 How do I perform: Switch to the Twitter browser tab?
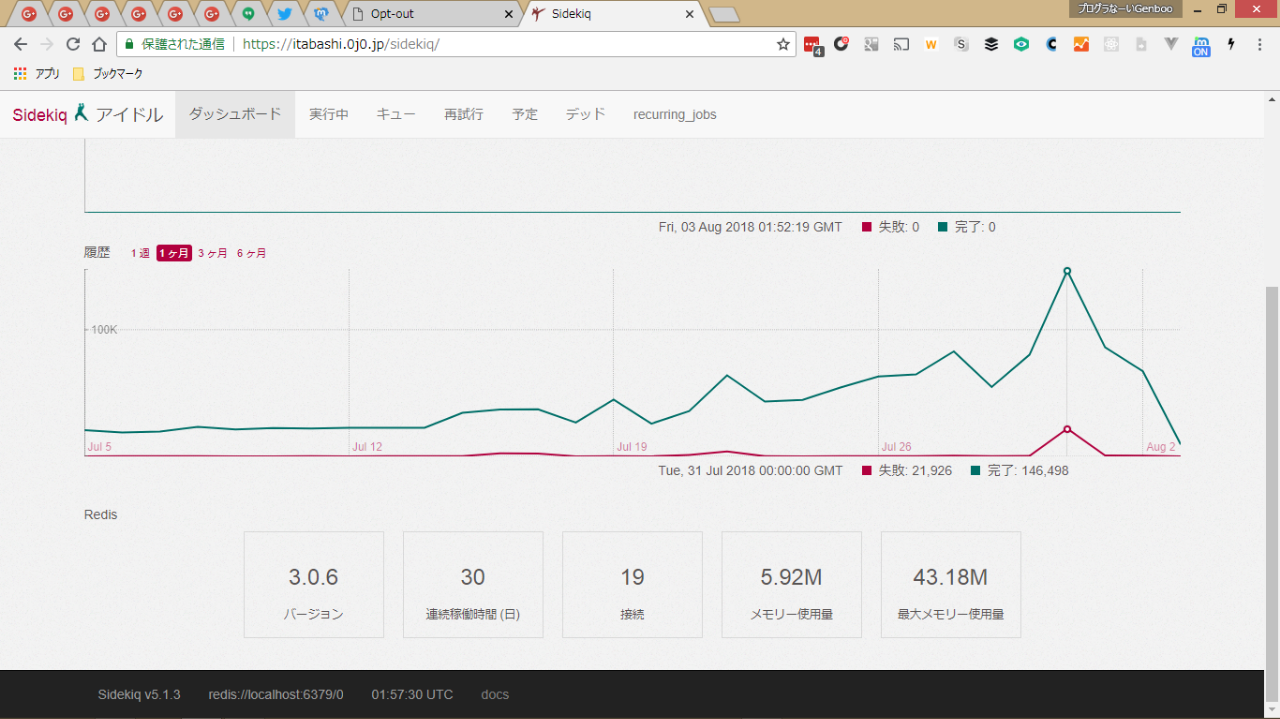(x=284, y=14)
